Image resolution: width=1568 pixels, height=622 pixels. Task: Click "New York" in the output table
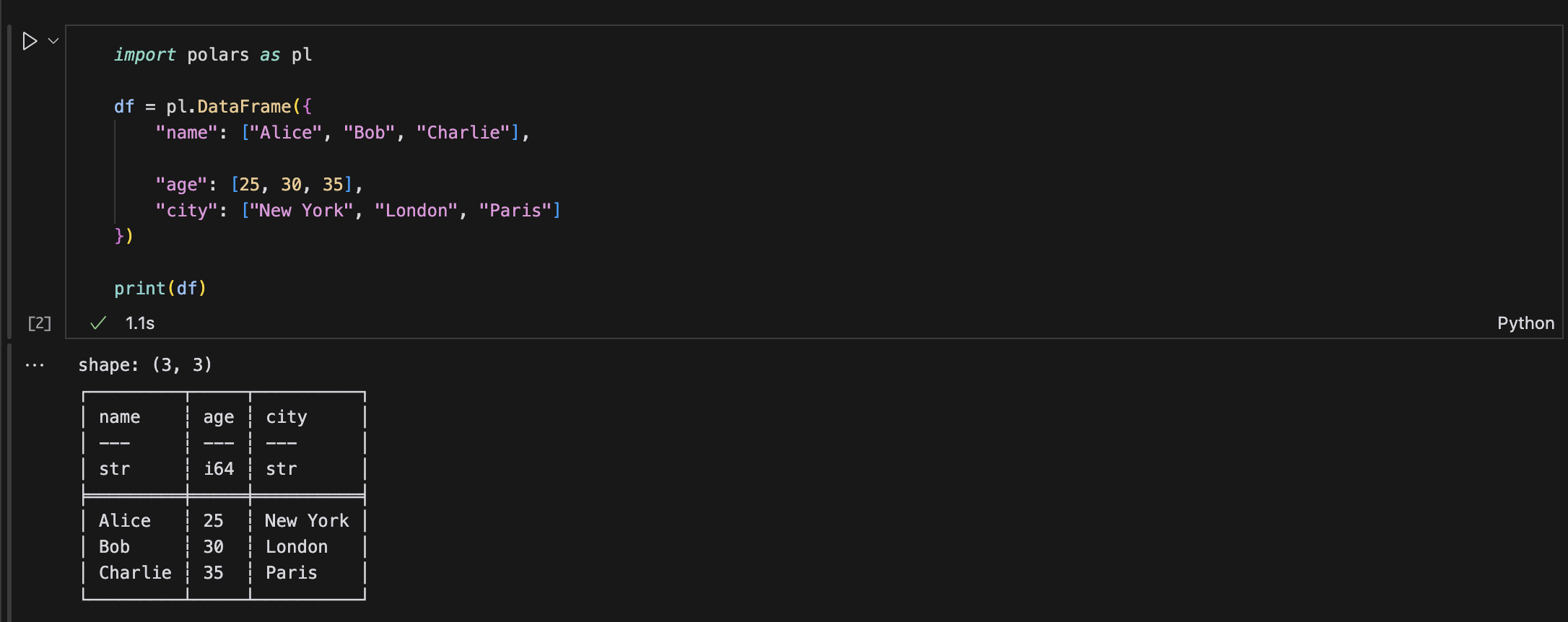tap(306, 520)
